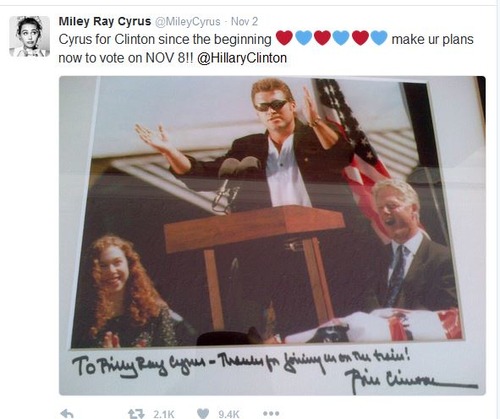Click the 'make ur plans' tweet text
The height and width of the screenshot is (419, 500).
tap(432, 39)
